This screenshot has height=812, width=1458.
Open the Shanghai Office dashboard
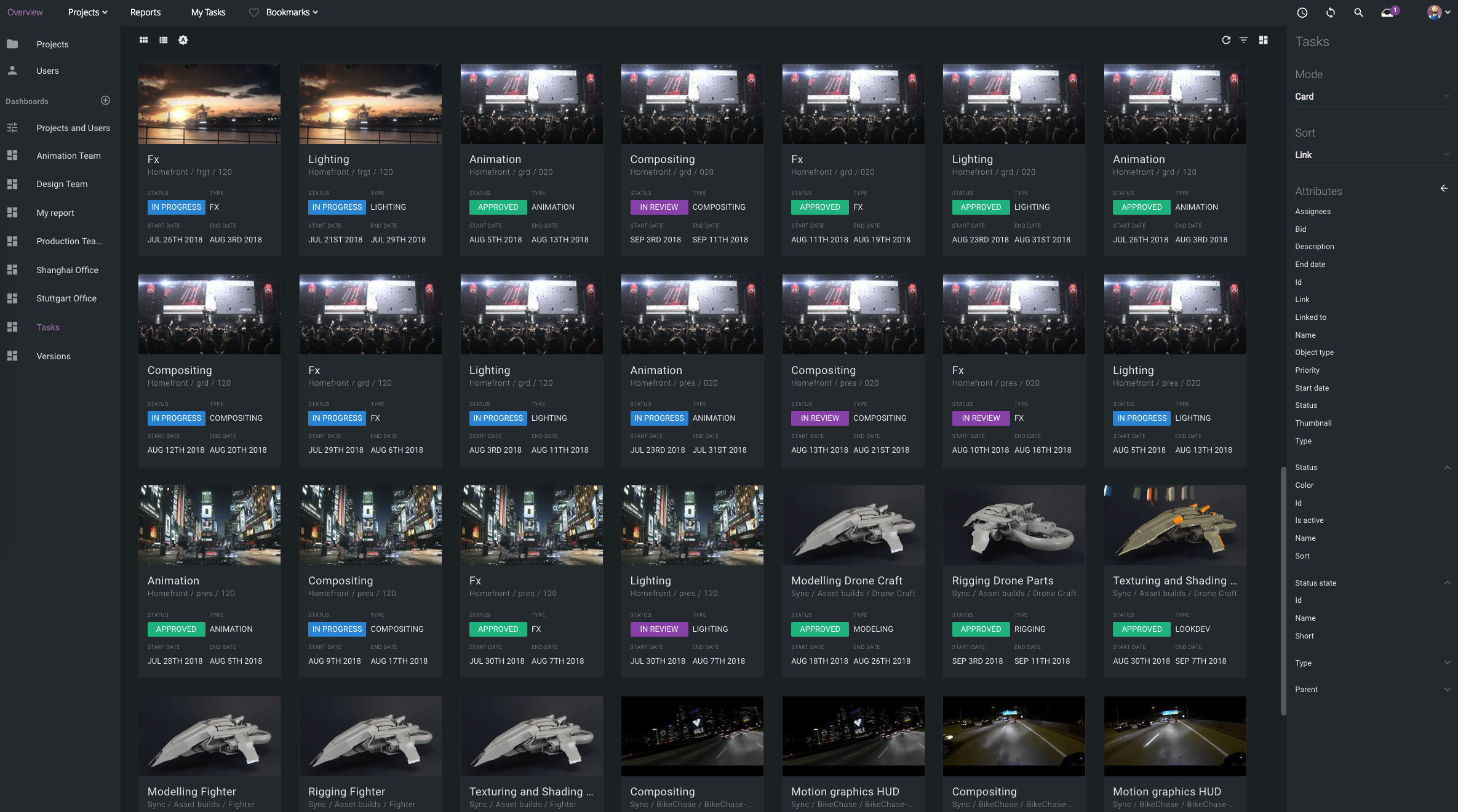point(67,270)
